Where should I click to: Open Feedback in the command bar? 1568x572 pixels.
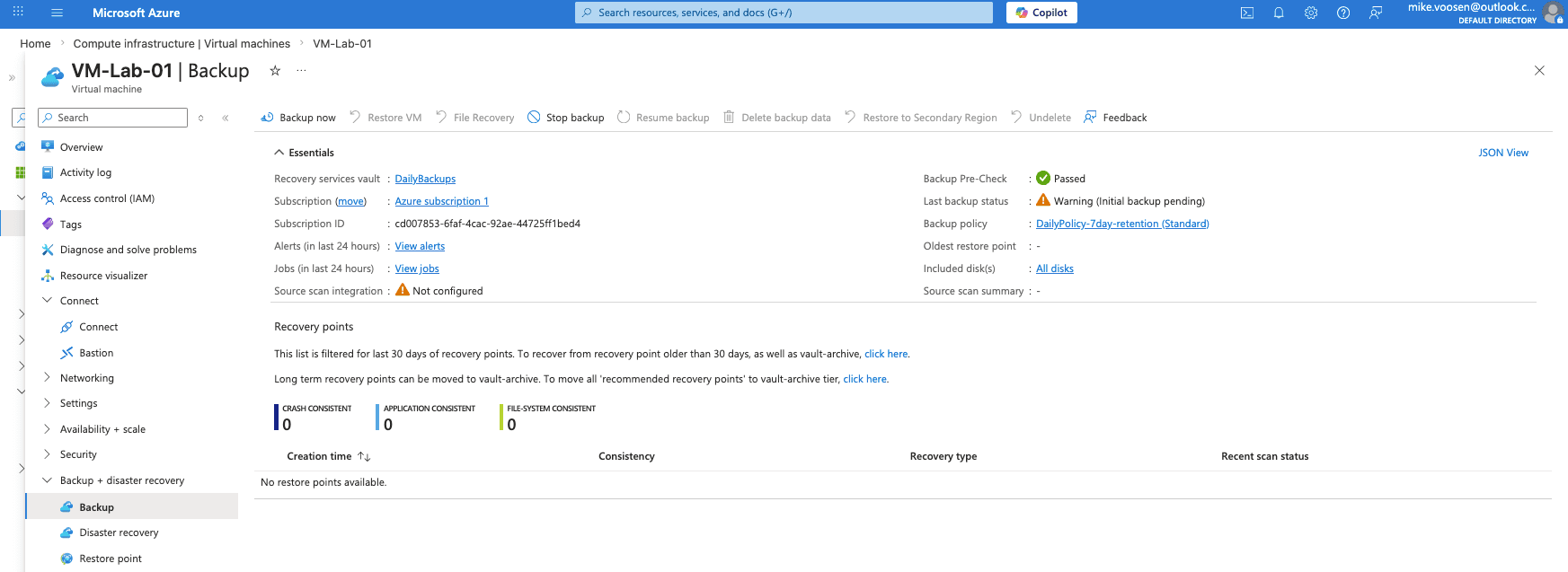click(x=1115, y=118)
